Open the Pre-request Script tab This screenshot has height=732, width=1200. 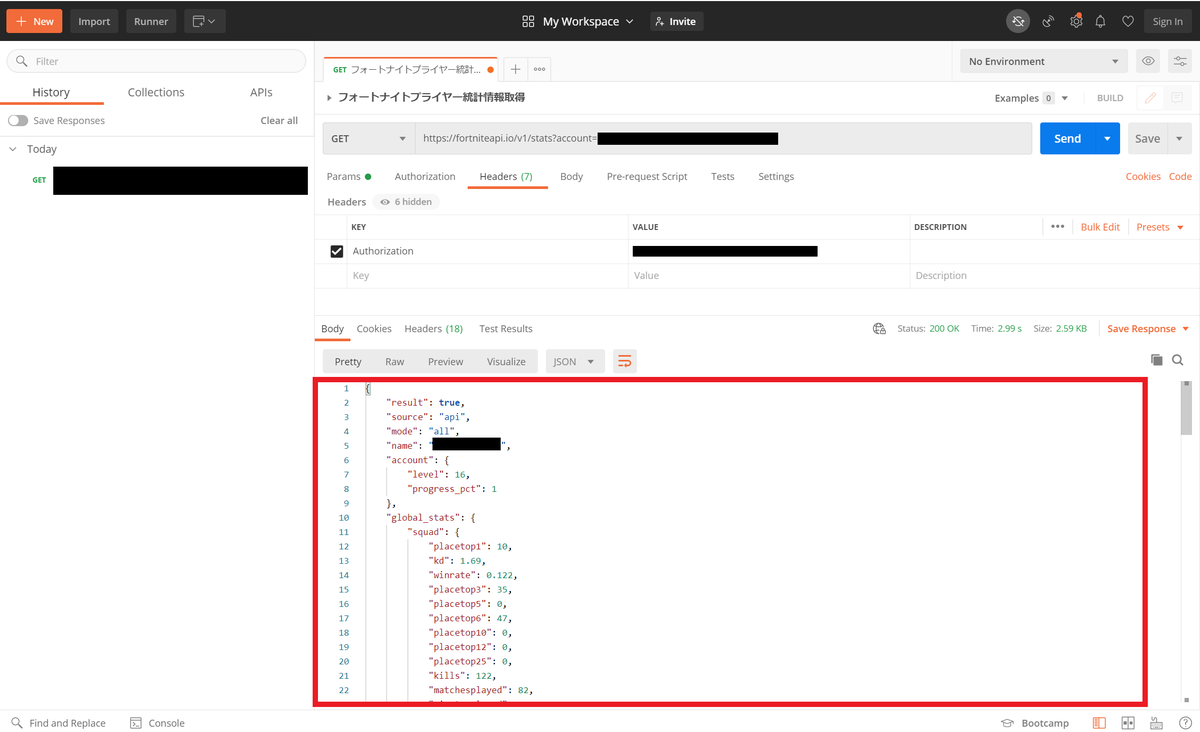(x=647, y=176)
